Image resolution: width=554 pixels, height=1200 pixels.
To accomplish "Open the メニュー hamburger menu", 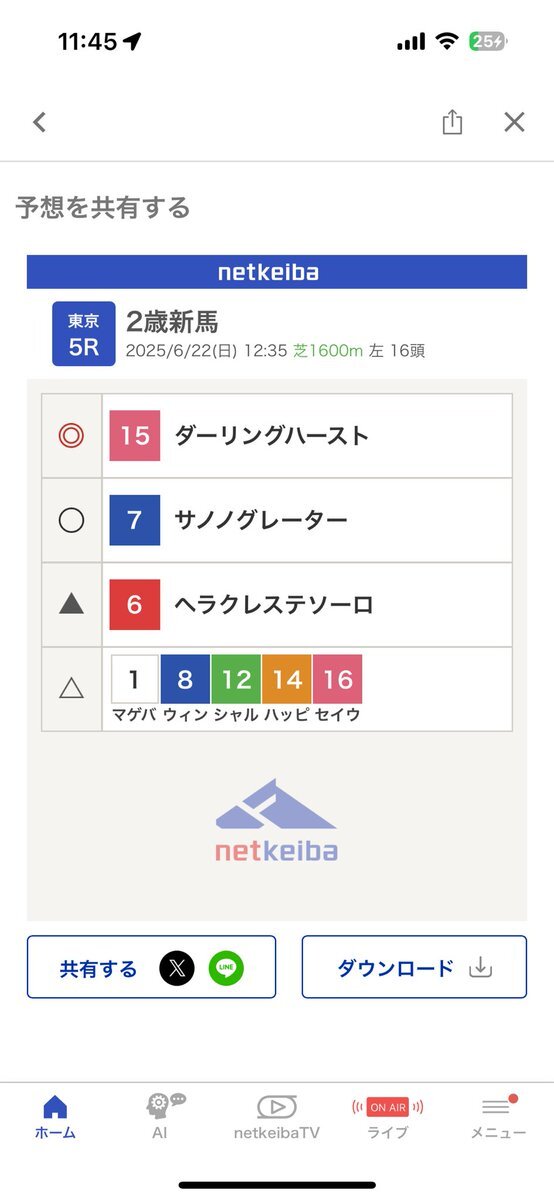I will (x=498, y=1117).
